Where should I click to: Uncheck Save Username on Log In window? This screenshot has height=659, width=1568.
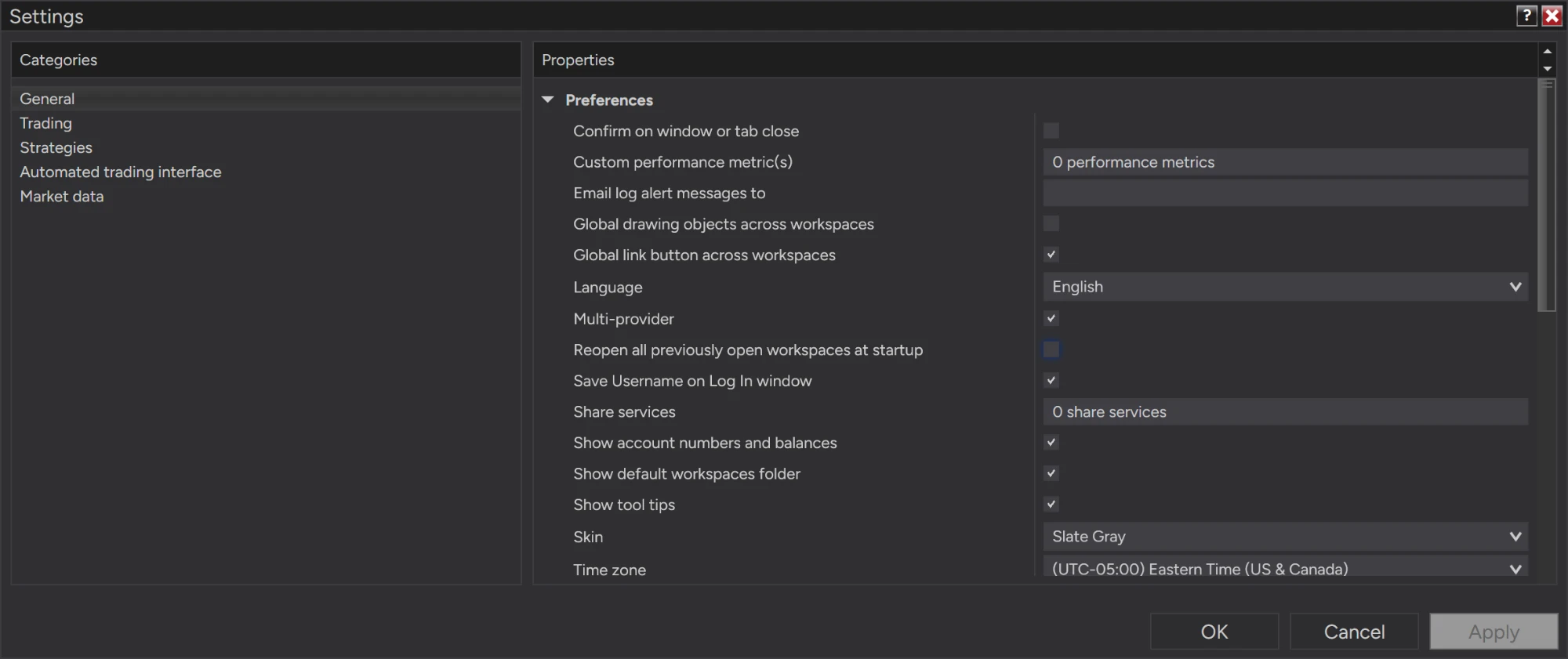coord(1051,381)
